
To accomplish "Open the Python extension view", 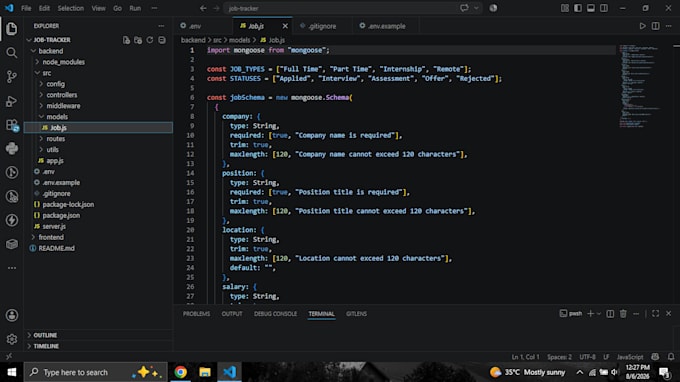I will pos(12,149).
